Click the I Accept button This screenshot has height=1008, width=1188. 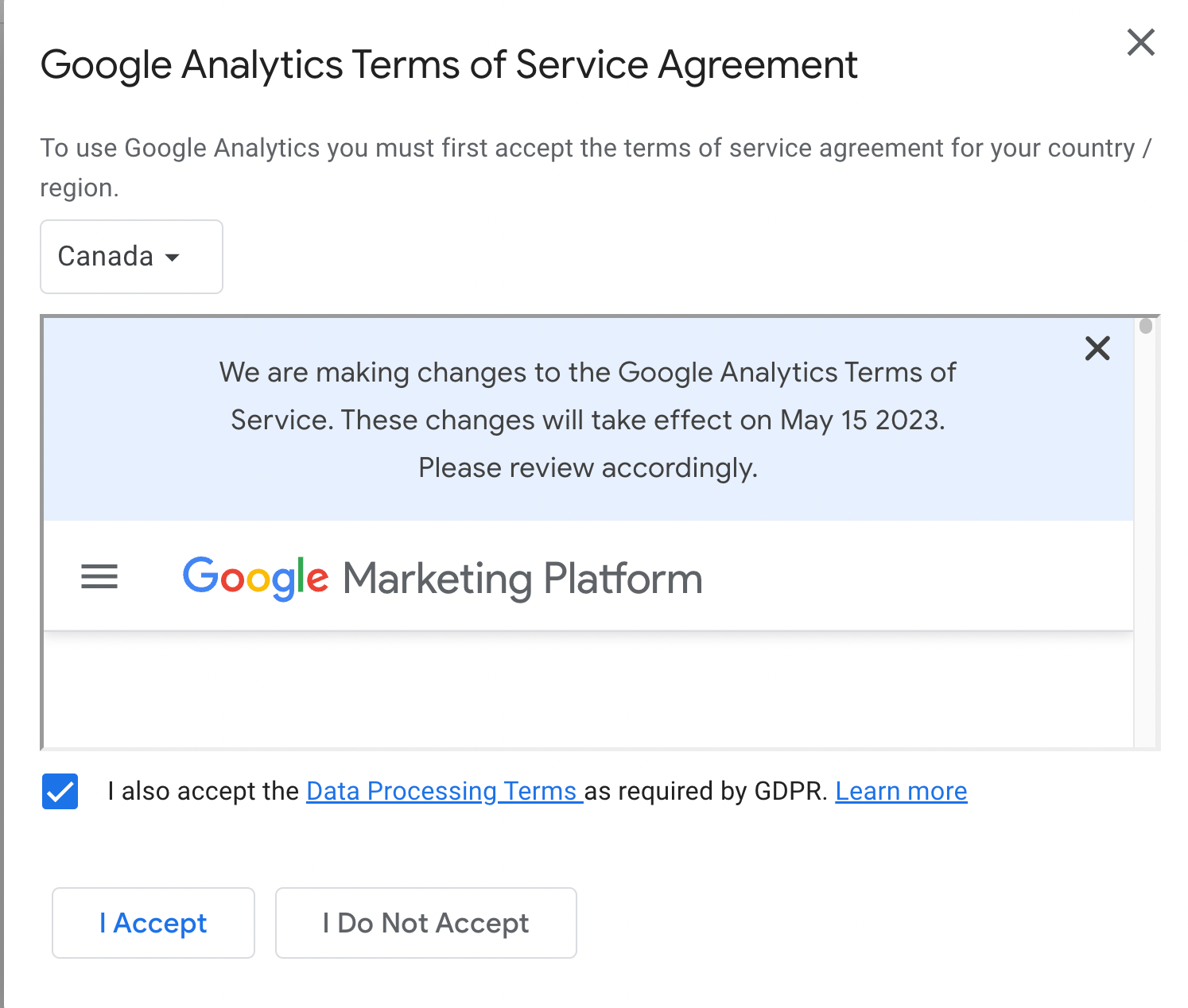[x=153, y=923]
